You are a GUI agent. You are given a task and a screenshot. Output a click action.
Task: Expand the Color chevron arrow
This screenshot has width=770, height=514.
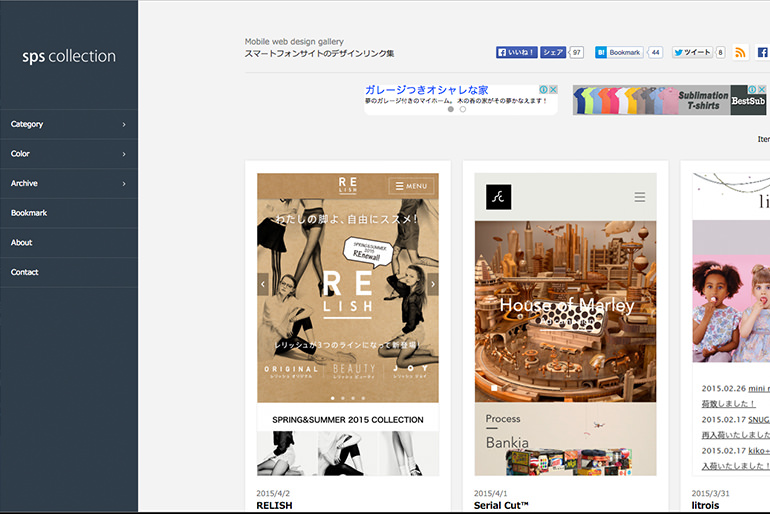(124, 154)
